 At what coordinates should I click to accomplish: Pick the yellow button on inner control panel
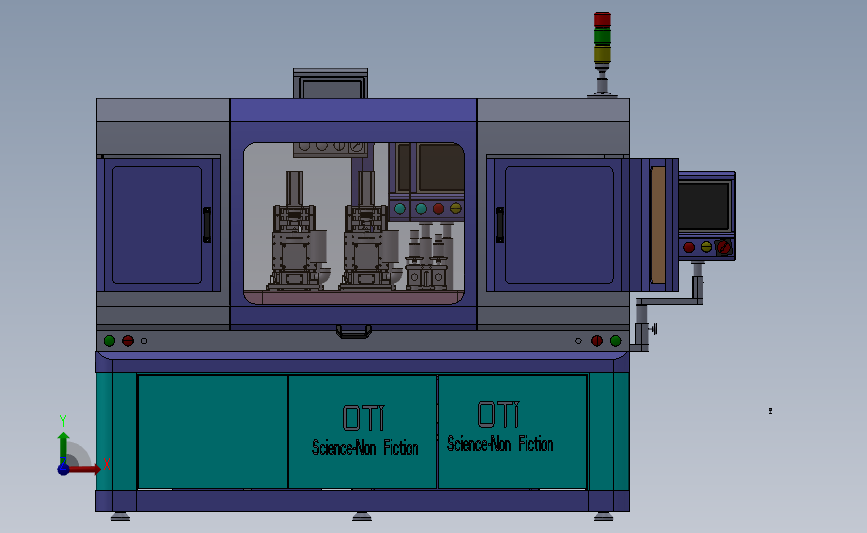click(x=456, y=208)
